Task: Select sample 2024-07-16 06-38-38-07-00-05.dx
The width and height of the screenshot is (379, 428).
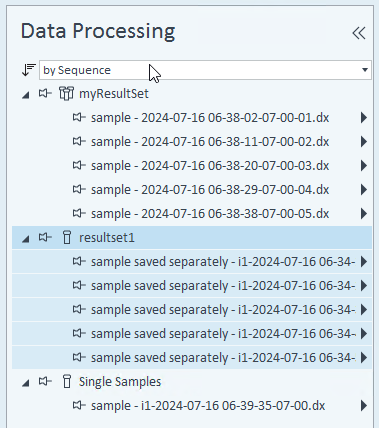Action: (x=210, y=214)
